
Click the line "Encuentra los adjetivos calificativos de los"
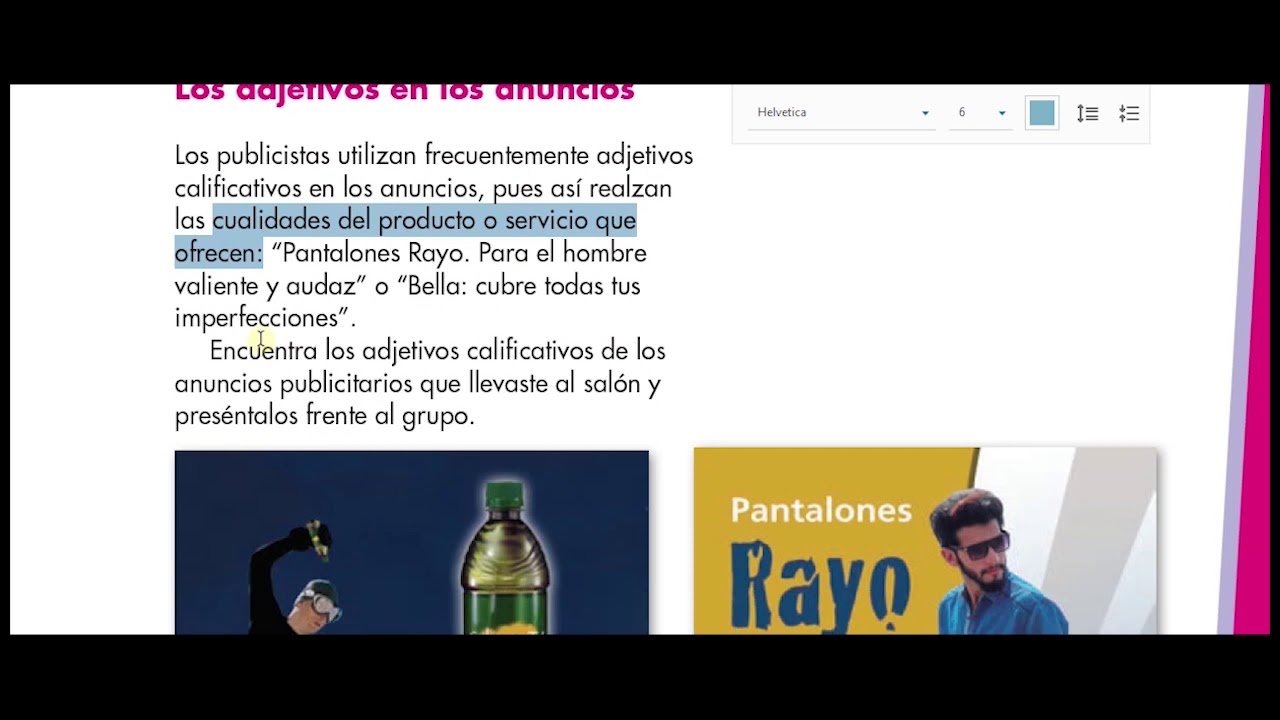pos(438,351)
